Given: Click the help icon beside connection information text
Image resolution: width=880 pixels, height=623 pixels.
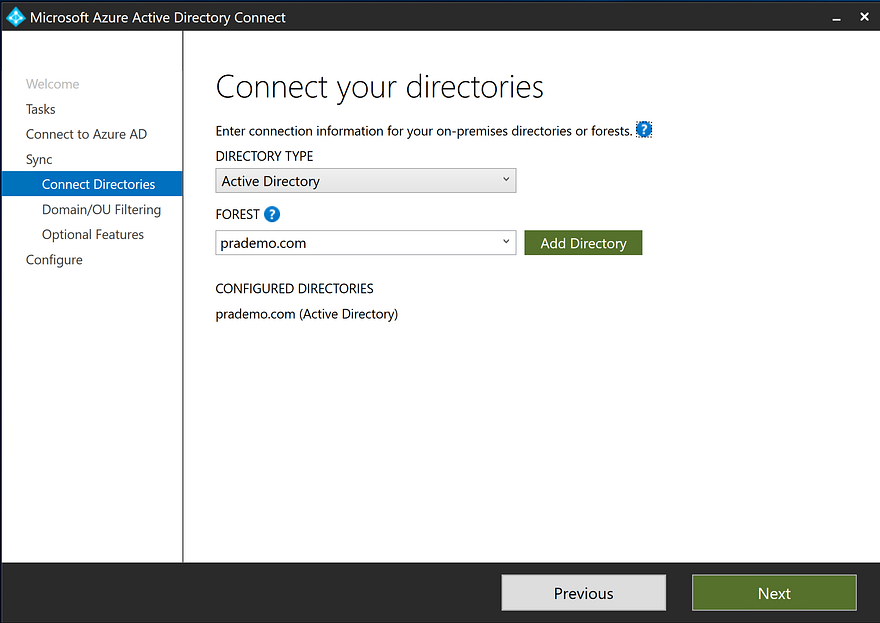Looking at the screenshot, I should coord(644,130).
